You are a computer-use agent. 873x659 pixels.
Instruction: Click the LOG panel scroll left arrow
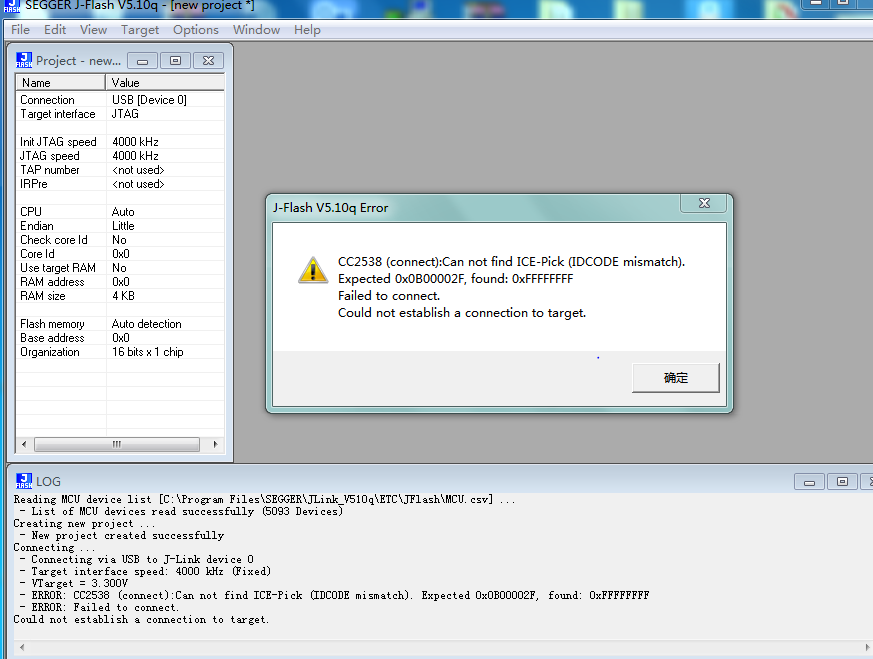22,647
